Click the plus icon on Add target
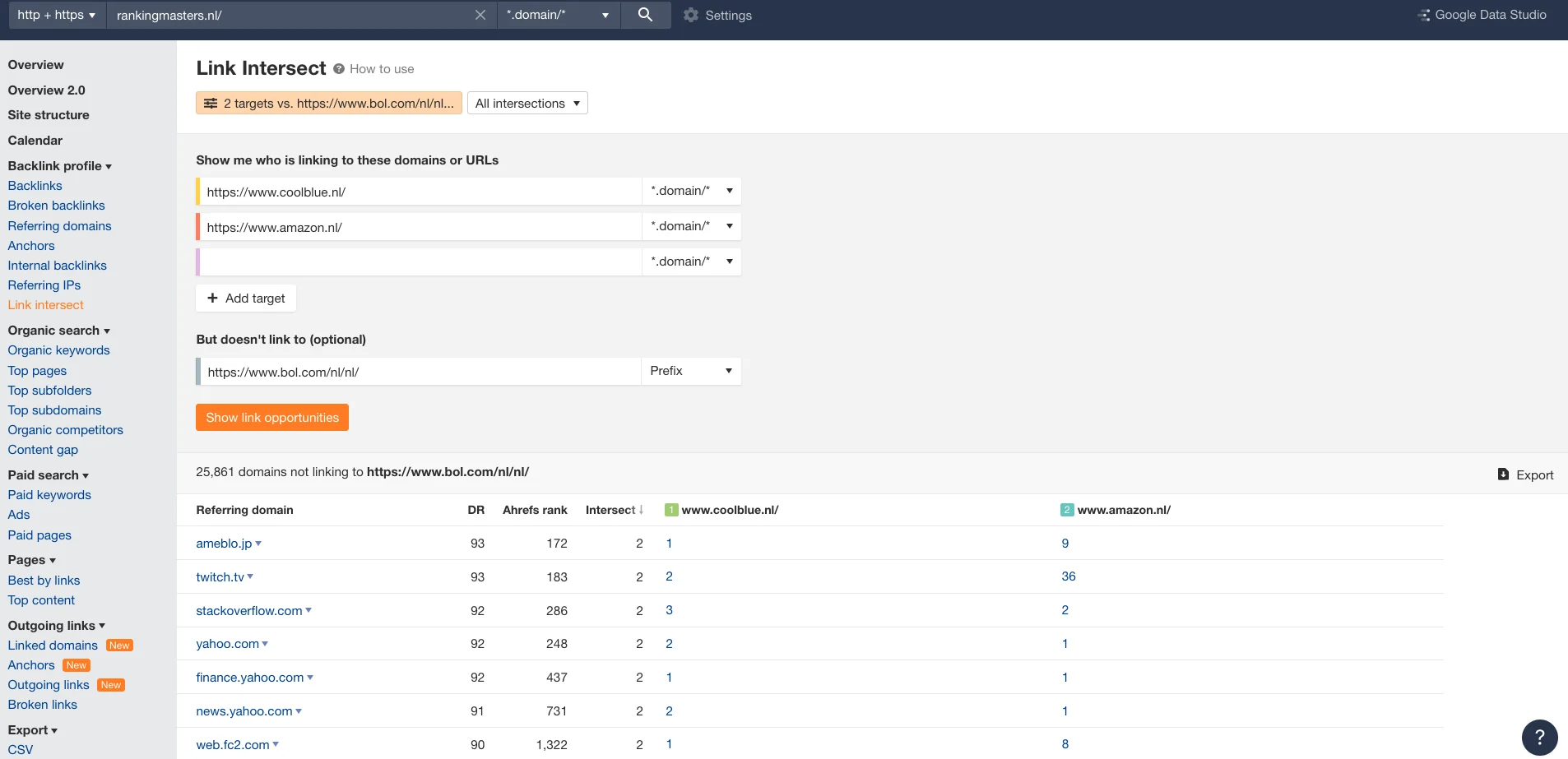 point(212,298)
